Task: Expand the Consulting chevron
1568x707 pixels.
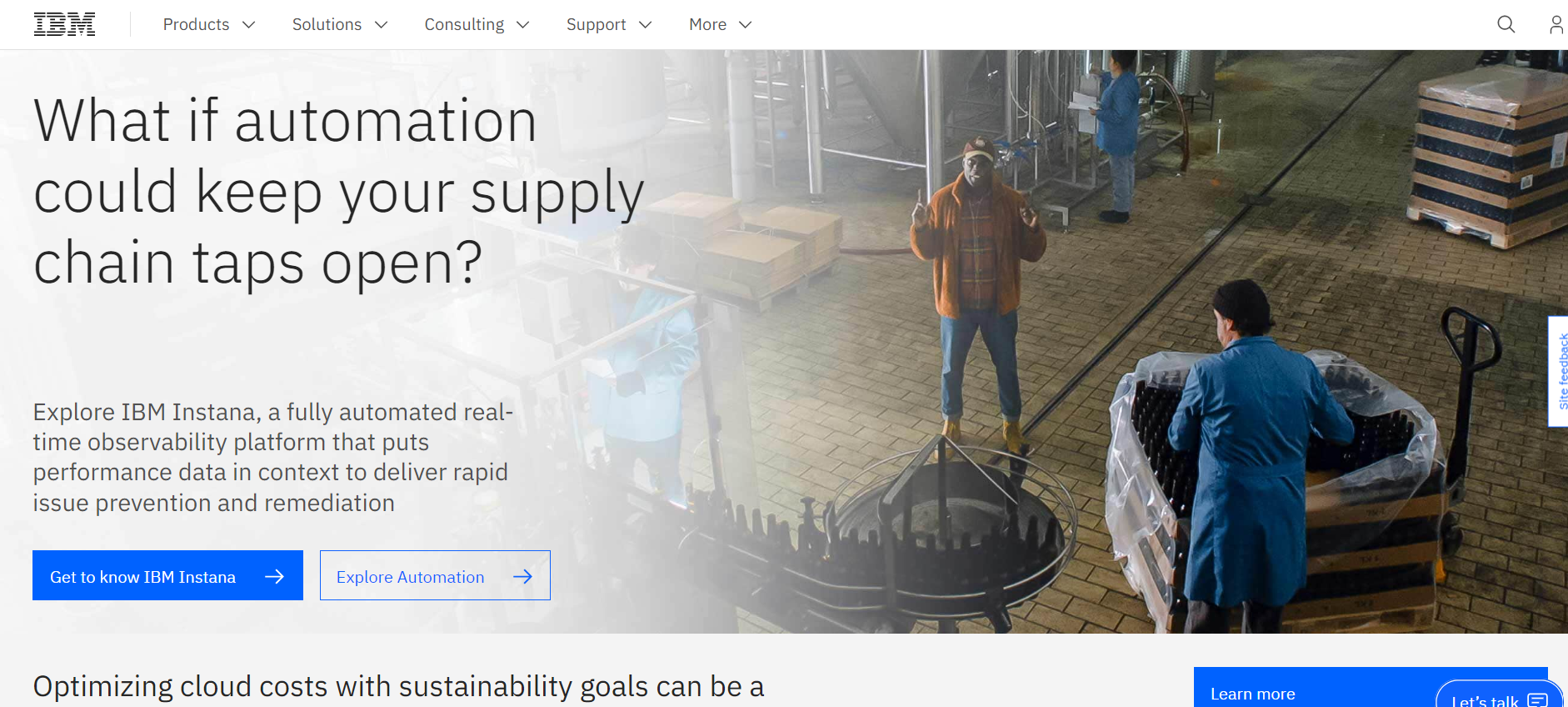Action: 523,25
